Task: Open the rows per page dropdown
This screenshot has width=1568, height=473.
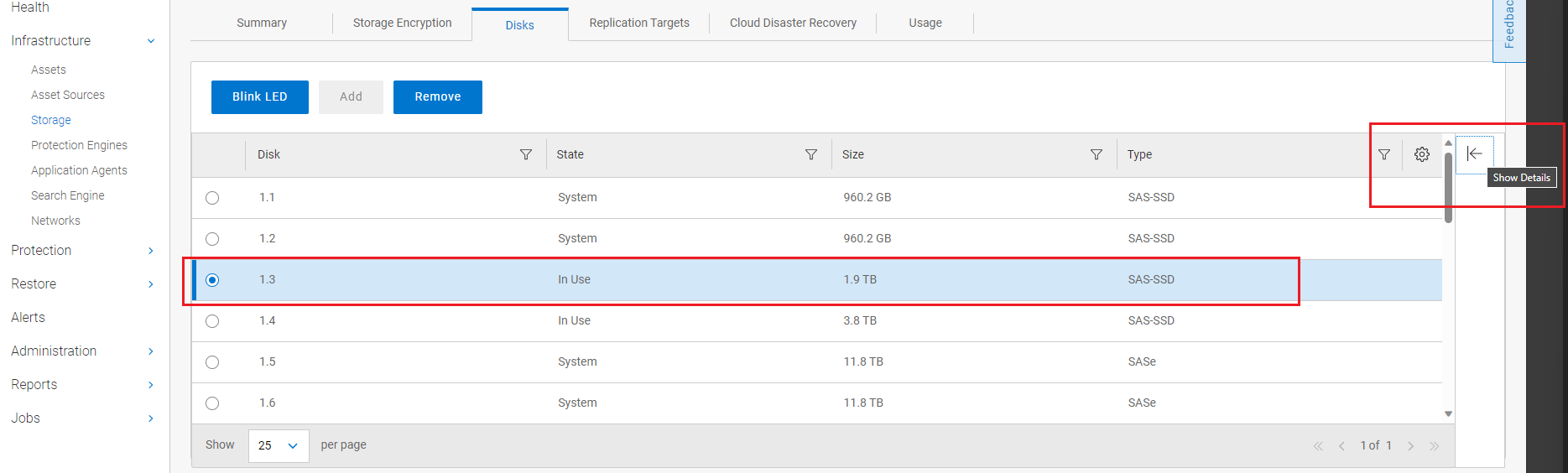Action: click(279, 445)
